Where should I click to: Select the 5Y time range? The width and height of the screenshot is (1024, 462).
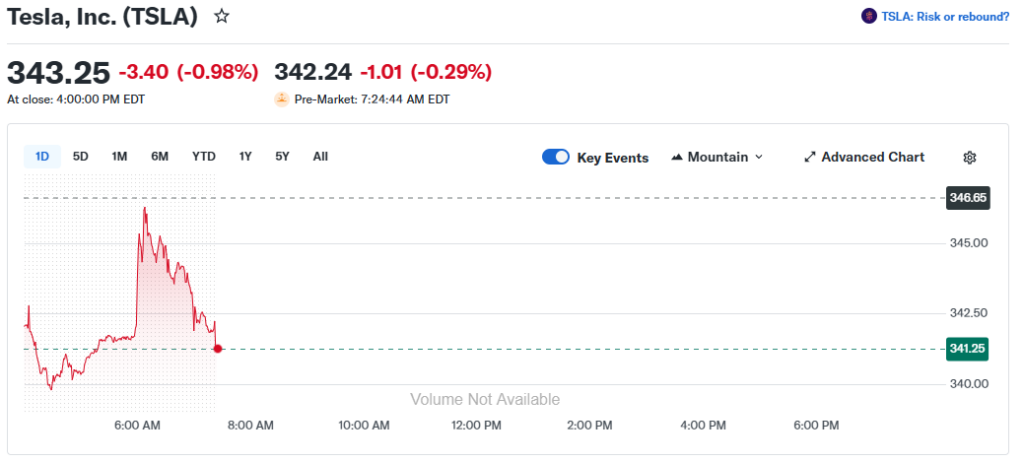[282, 156]
